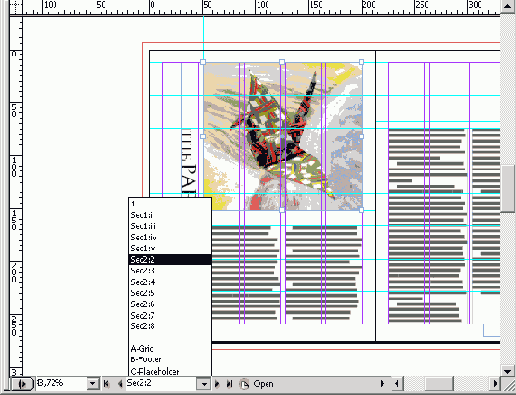Click the ruler origin crosshair corner

[x=15, y=7]
